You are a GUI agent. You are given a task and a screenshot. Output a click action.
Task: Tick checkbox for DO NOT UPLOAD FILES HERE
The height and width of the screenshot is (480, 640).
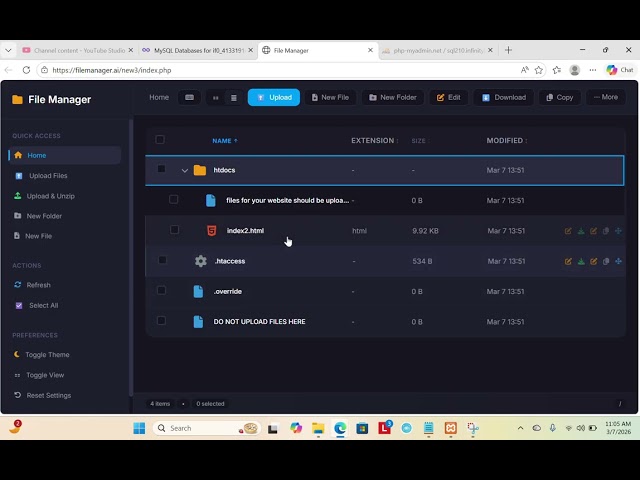point(161,320)
